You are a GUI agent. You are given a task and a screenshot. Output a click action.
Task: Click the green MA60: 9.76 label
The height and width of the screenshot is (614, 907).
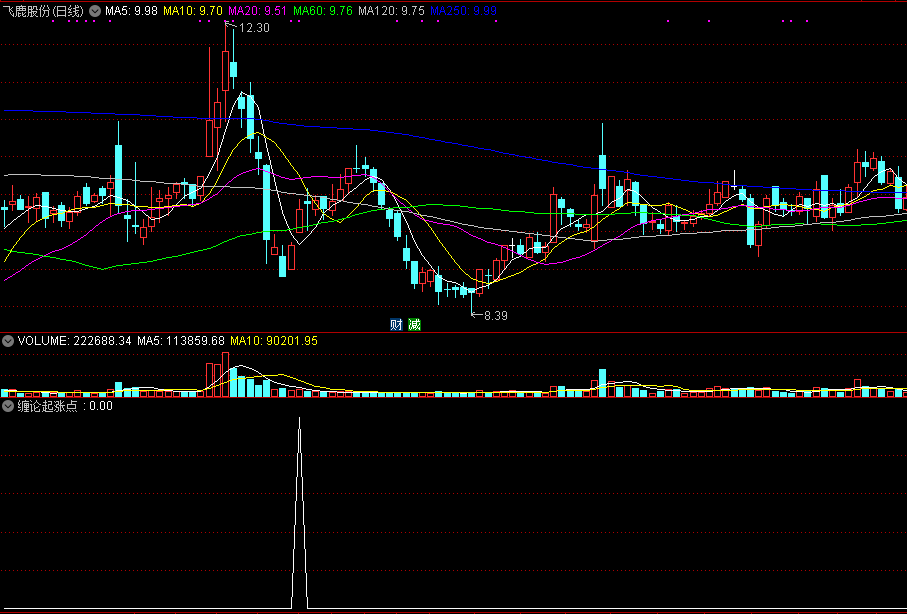[x=323, y=11]
